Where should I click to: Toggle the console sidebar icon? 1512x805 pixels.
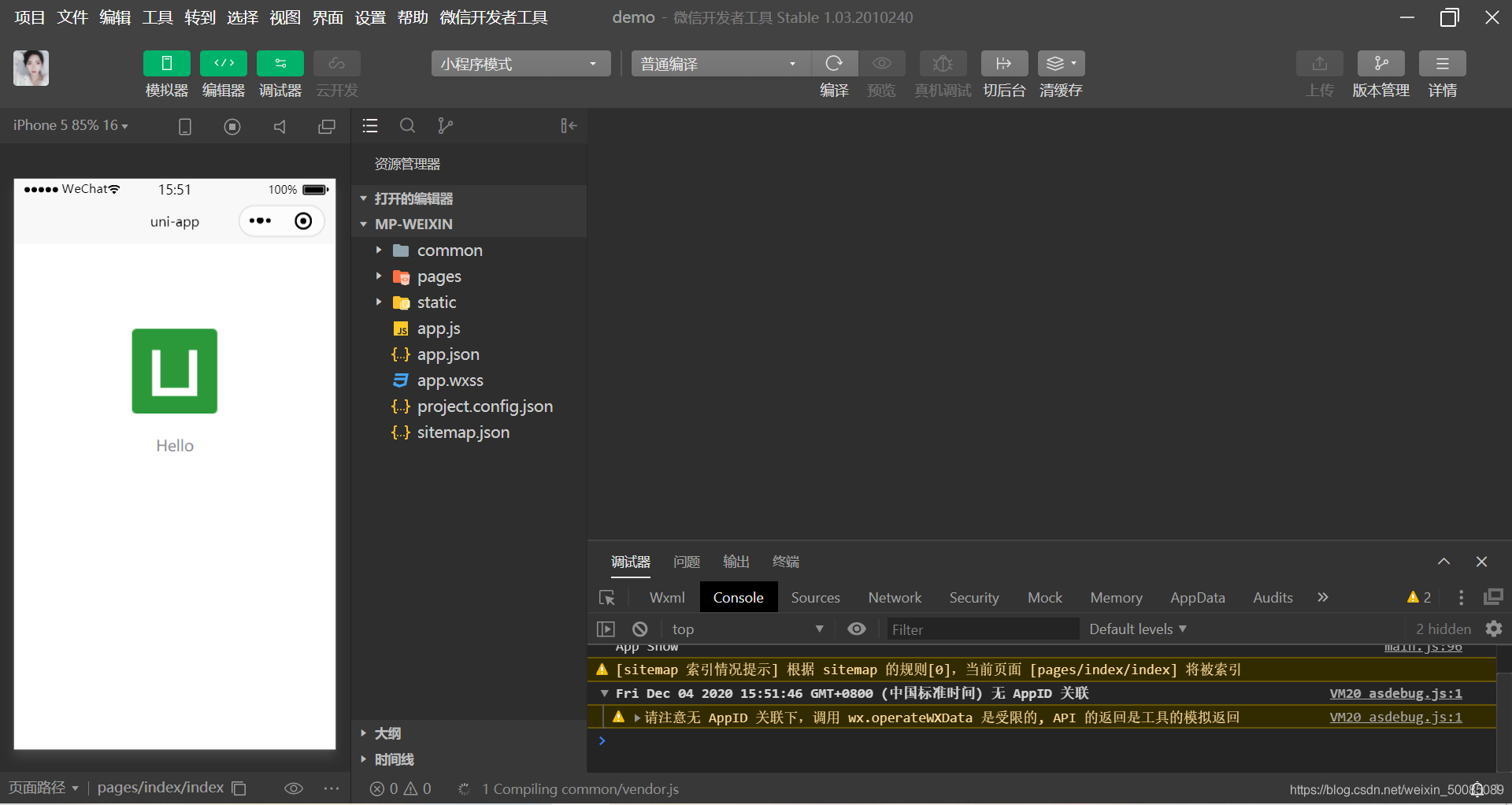click(606, 629)
